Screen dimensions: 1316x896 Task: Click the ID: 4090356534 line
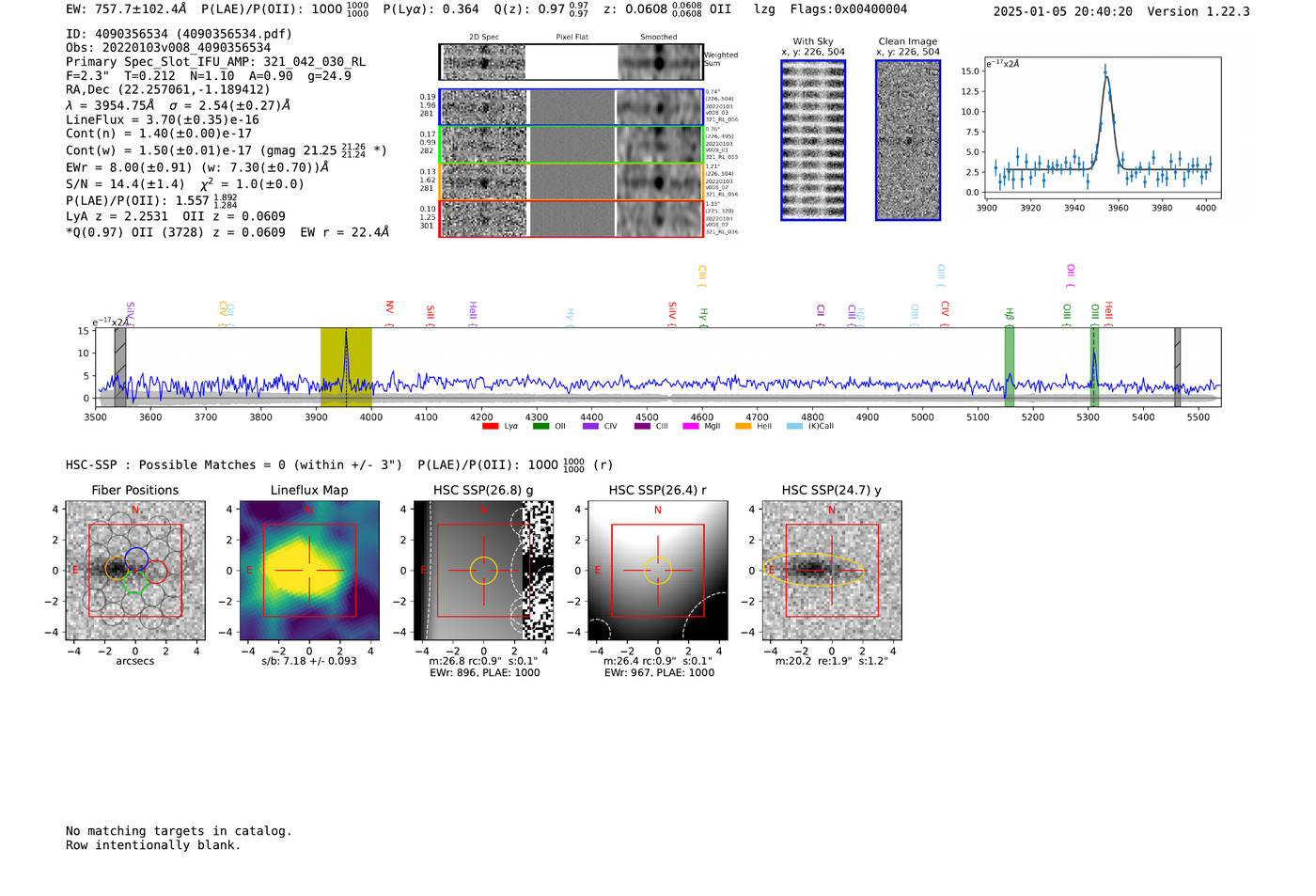pos(179,34)
